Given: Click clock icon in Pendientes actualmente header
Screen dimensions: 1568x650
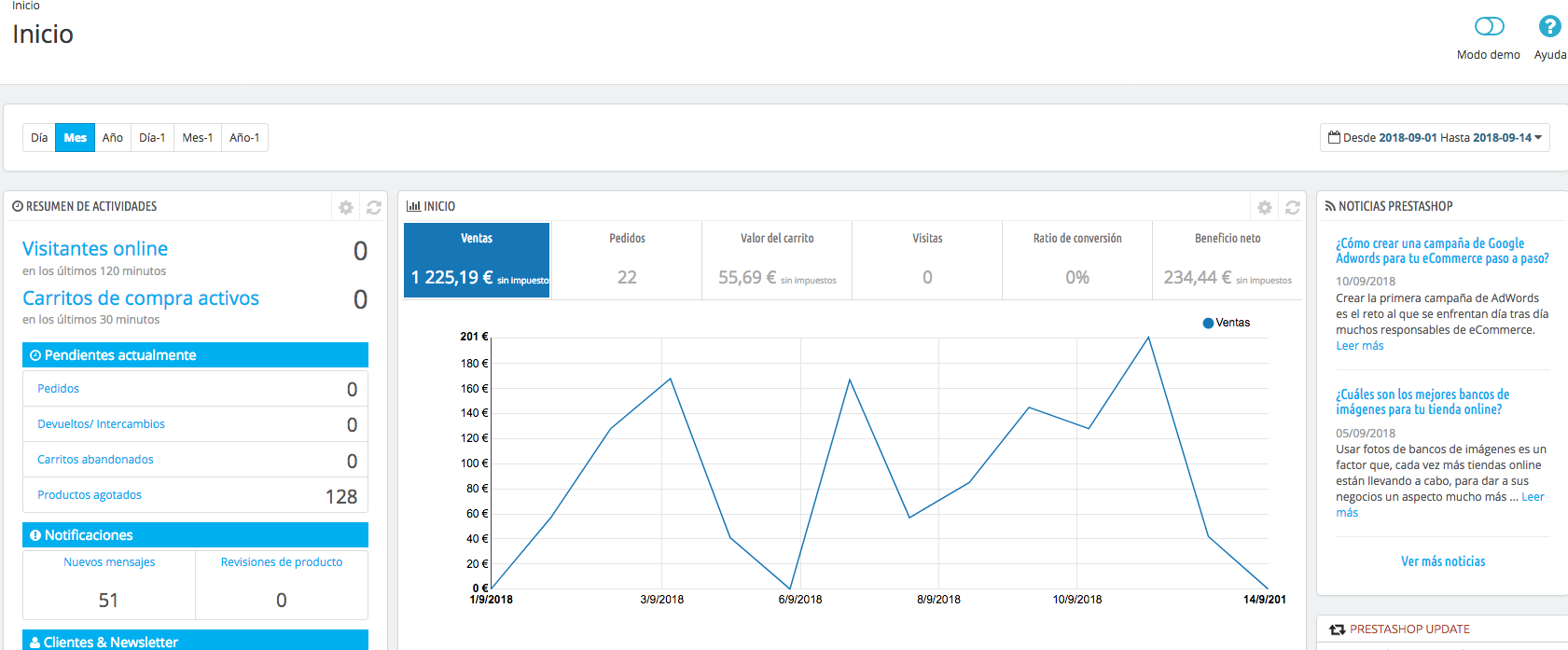Looking at the screenshot, I should (35, 355).
